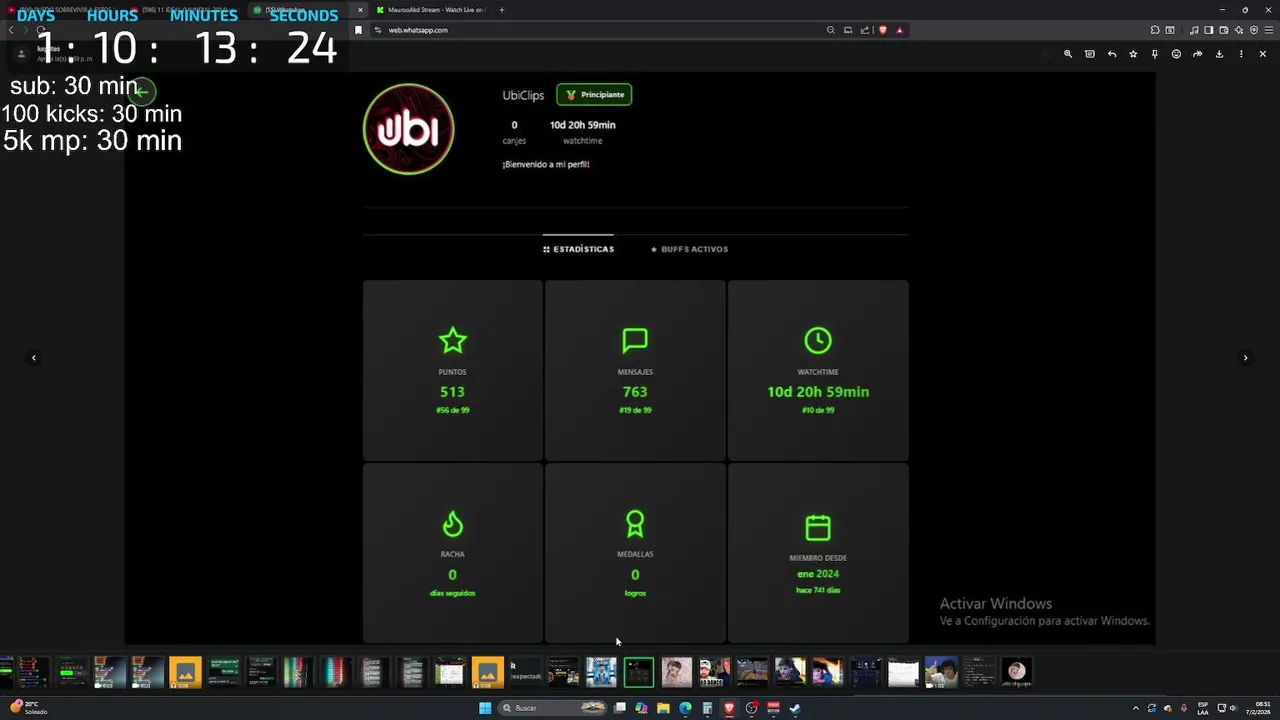Click the Puntos star stat card
Image resolution: width=1280 pixels, height=720 pixels.
452,370
